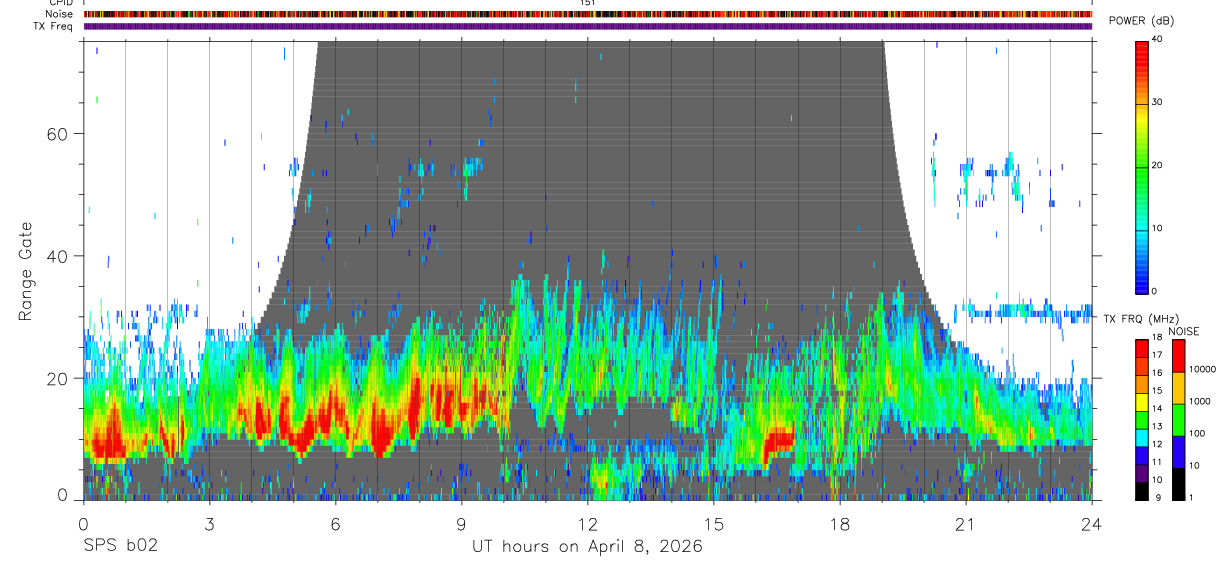Screen dimensions: 1228x567
Task: Click the '1000' label on NOISE scale
Action: tap(1200, 402)
